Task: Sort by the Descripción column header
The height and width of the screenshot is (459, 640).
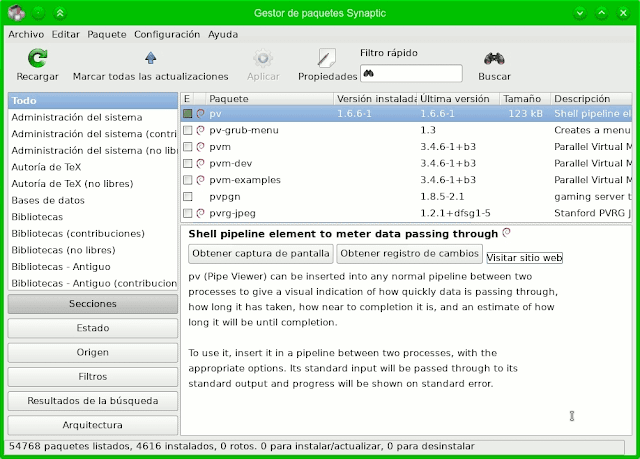Action: (591, 99)
